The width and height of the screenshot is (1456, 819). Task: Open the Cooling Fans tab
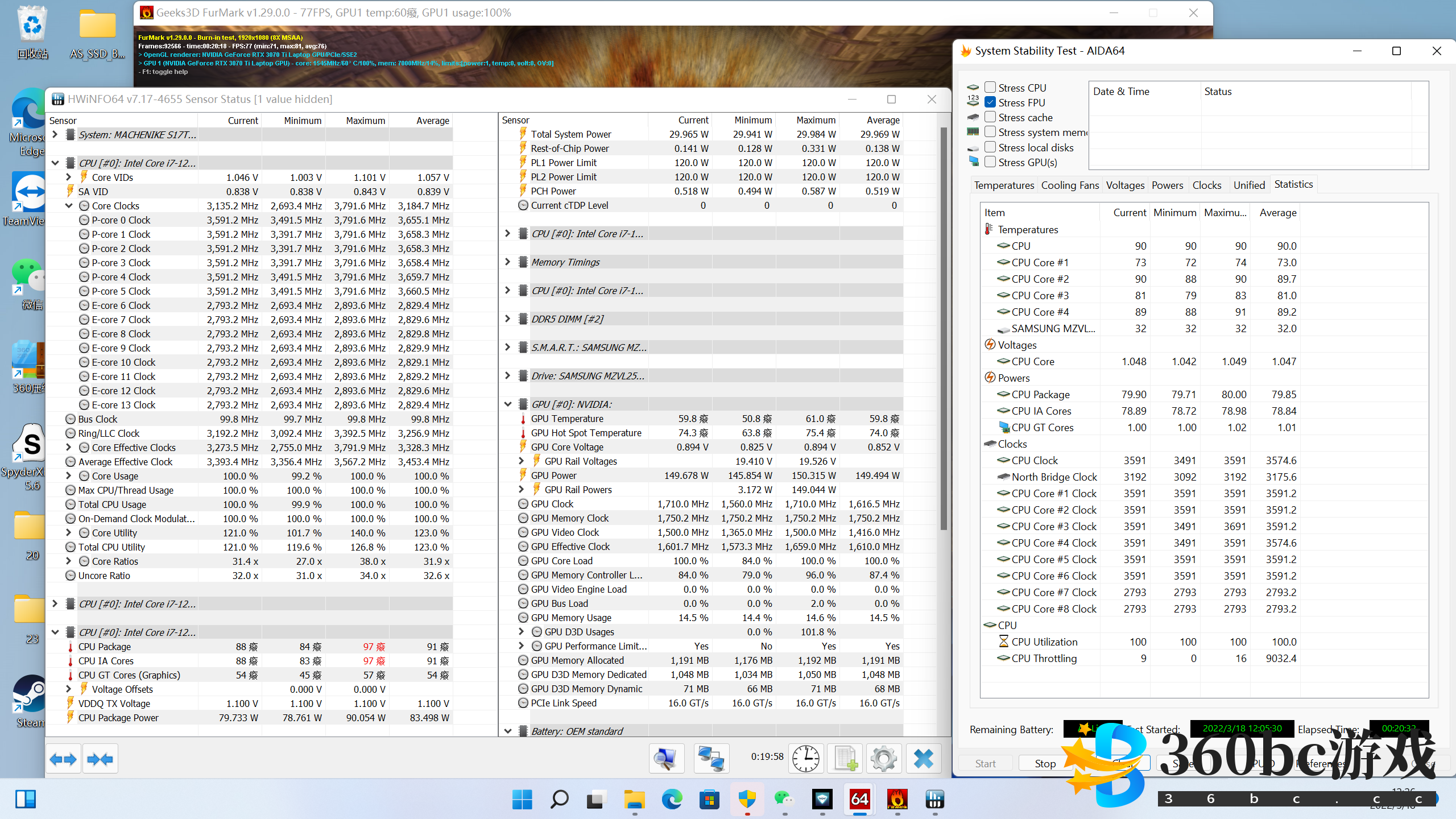(x=1070, y=185)
